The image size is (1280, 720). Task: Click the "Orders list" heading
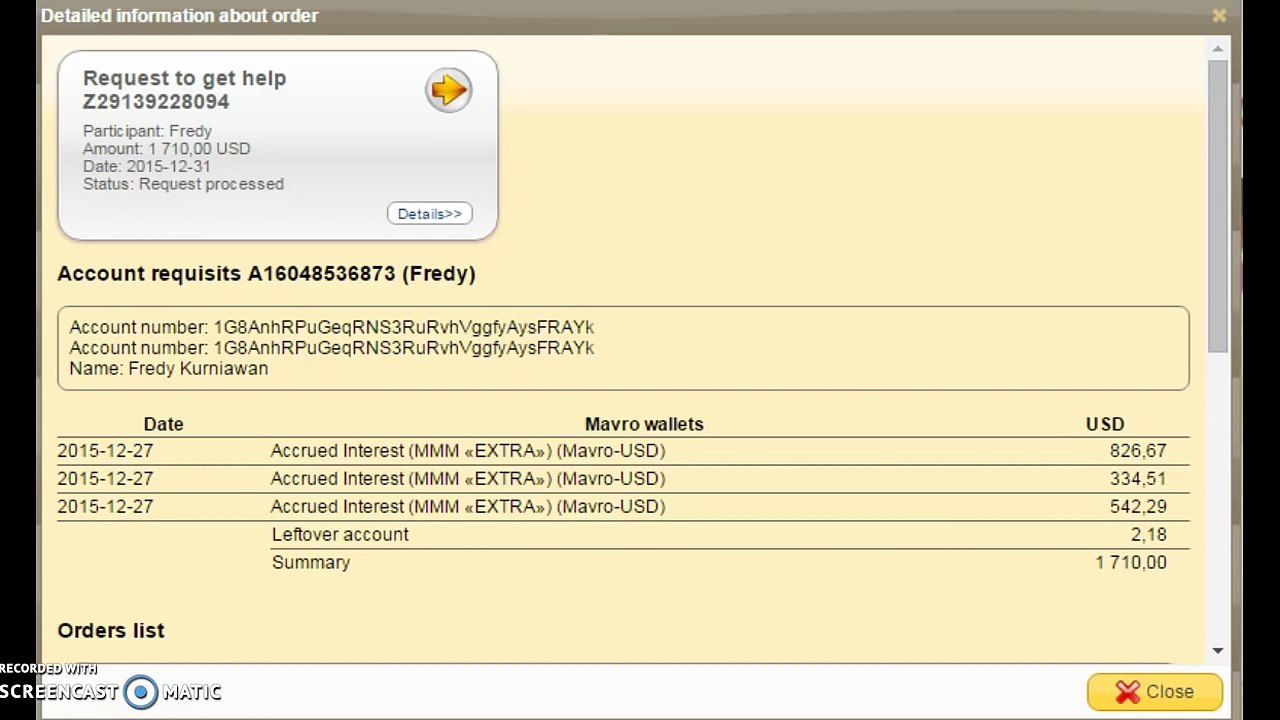coord(111,631)
